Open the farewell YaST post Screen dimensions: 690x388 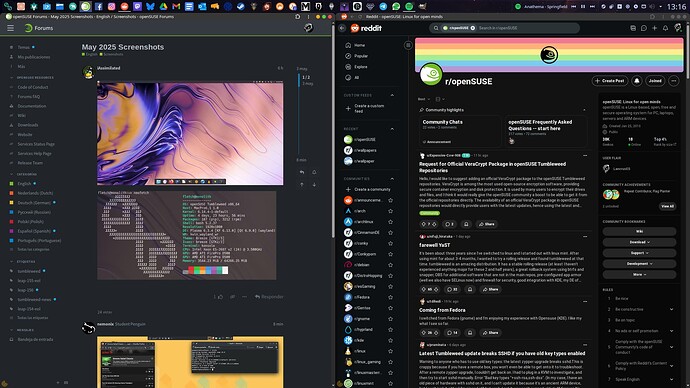coord(434,245)
